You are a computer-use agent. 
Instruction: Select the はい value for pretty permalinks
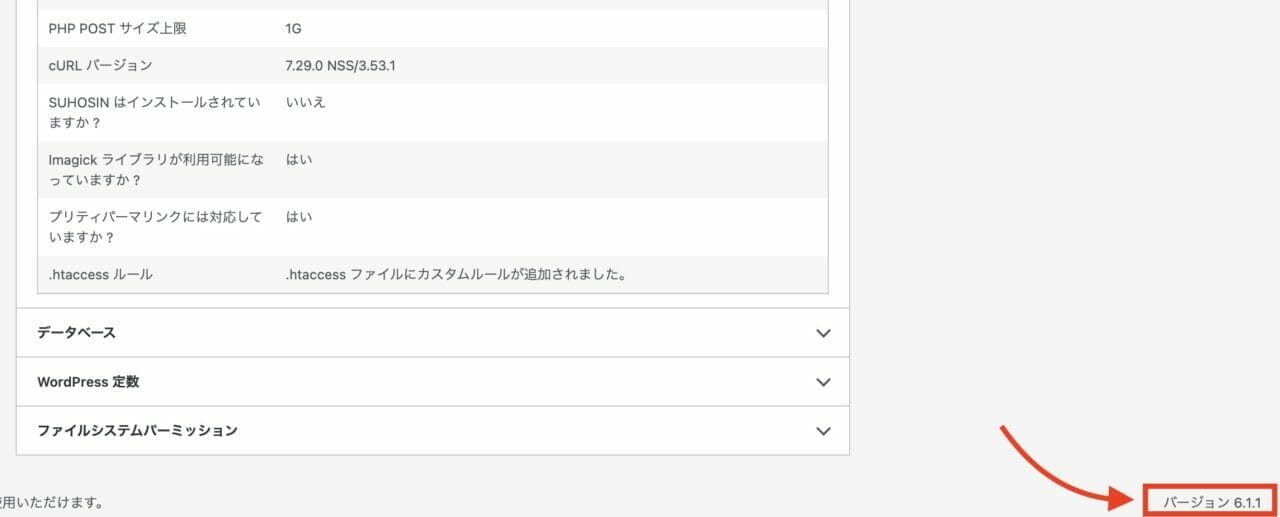tap(299, 216)
